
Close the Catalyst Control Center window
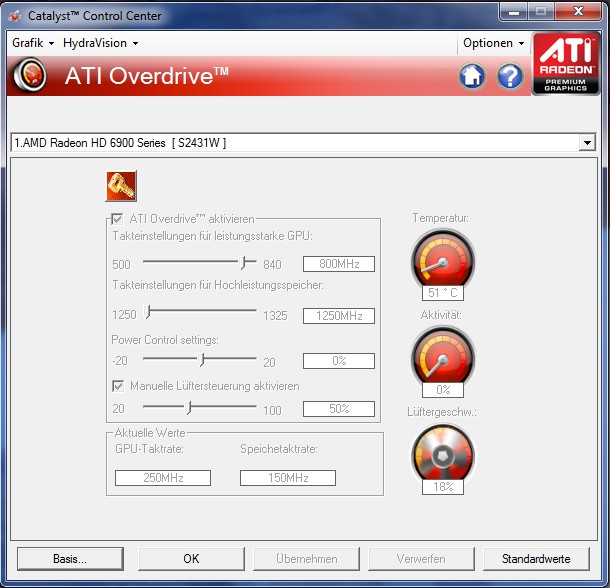pos(578,12)
